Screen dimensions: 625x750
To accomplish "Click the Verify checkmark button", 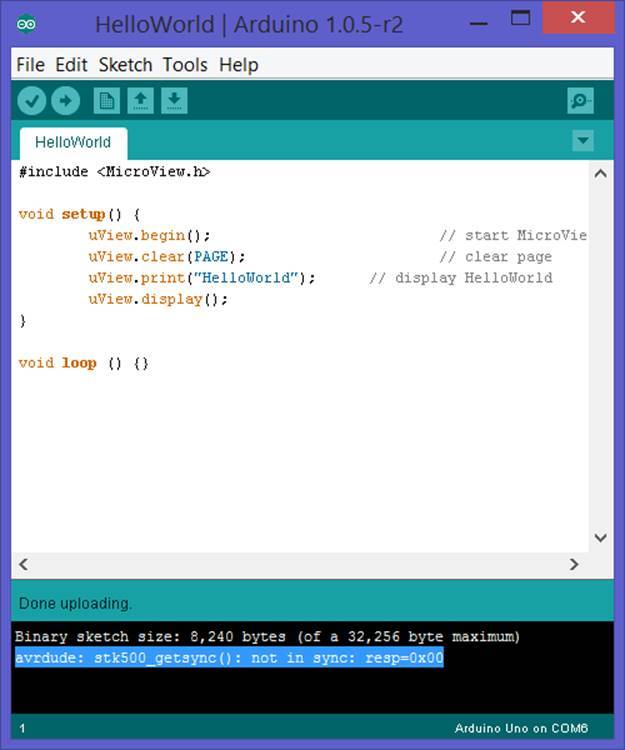I will [x=32, y=101].
